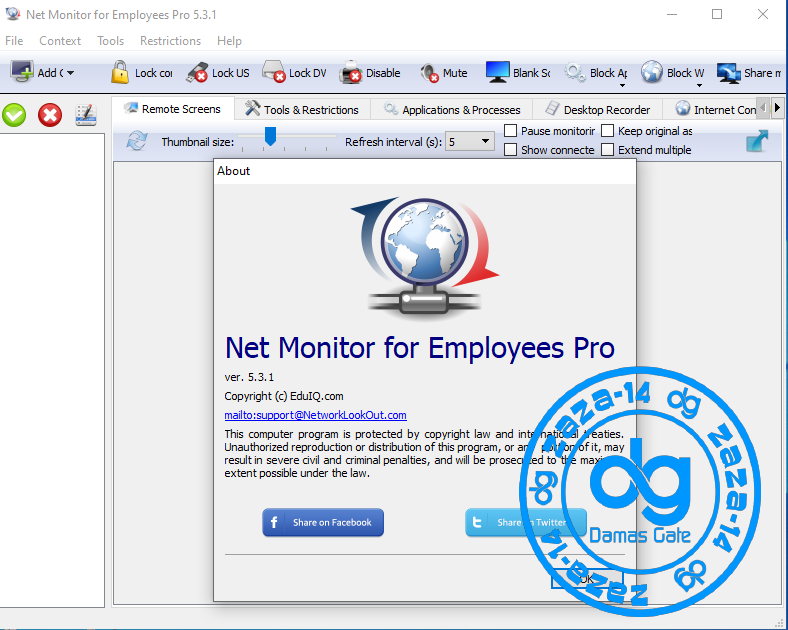Open the Context menu
This screenshot has width=788, height=630.
coord(60,41)
